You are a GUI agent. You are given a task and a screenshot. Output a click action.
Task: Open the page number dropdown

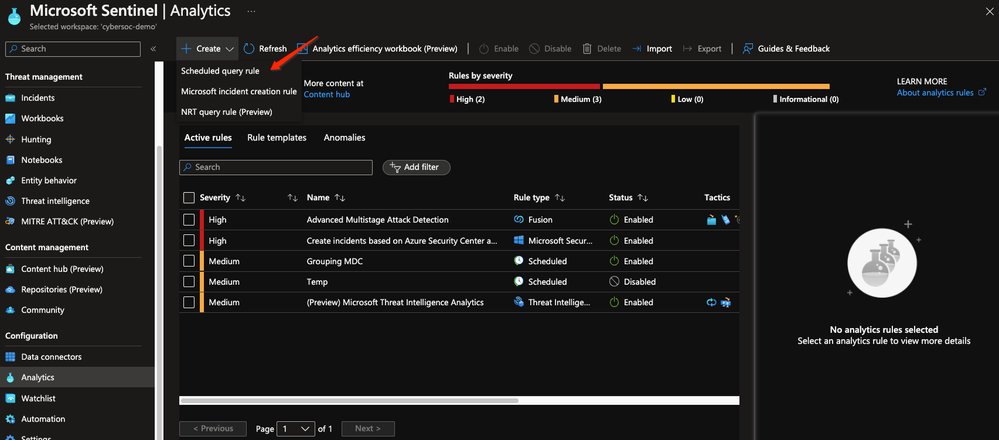coord(296,429)
